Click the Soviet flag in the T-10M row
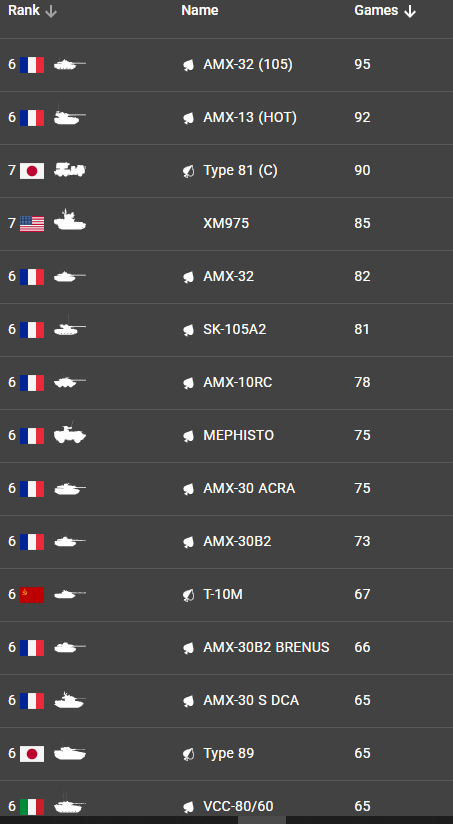Image resolution: width=453 pixels, height=824 pixels. (x=32, y=595)
